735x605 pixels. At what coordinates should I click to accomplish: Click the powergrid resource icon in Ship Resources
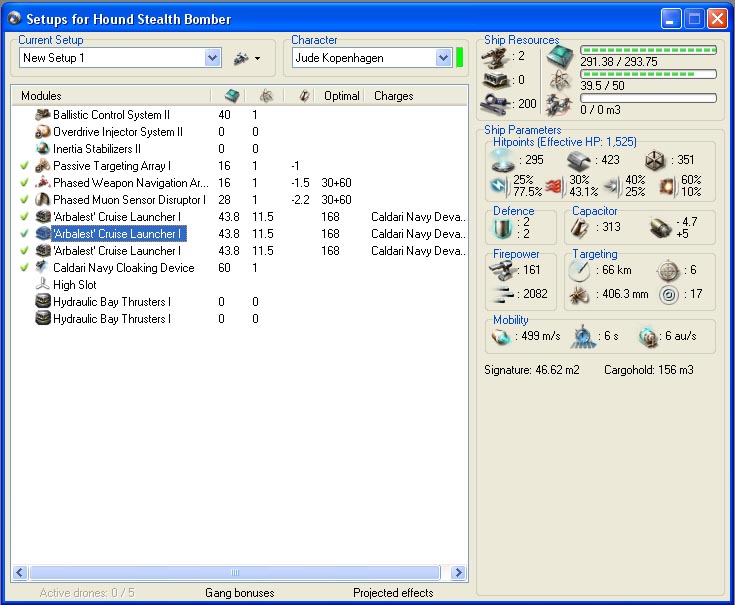tap(560, 80)
